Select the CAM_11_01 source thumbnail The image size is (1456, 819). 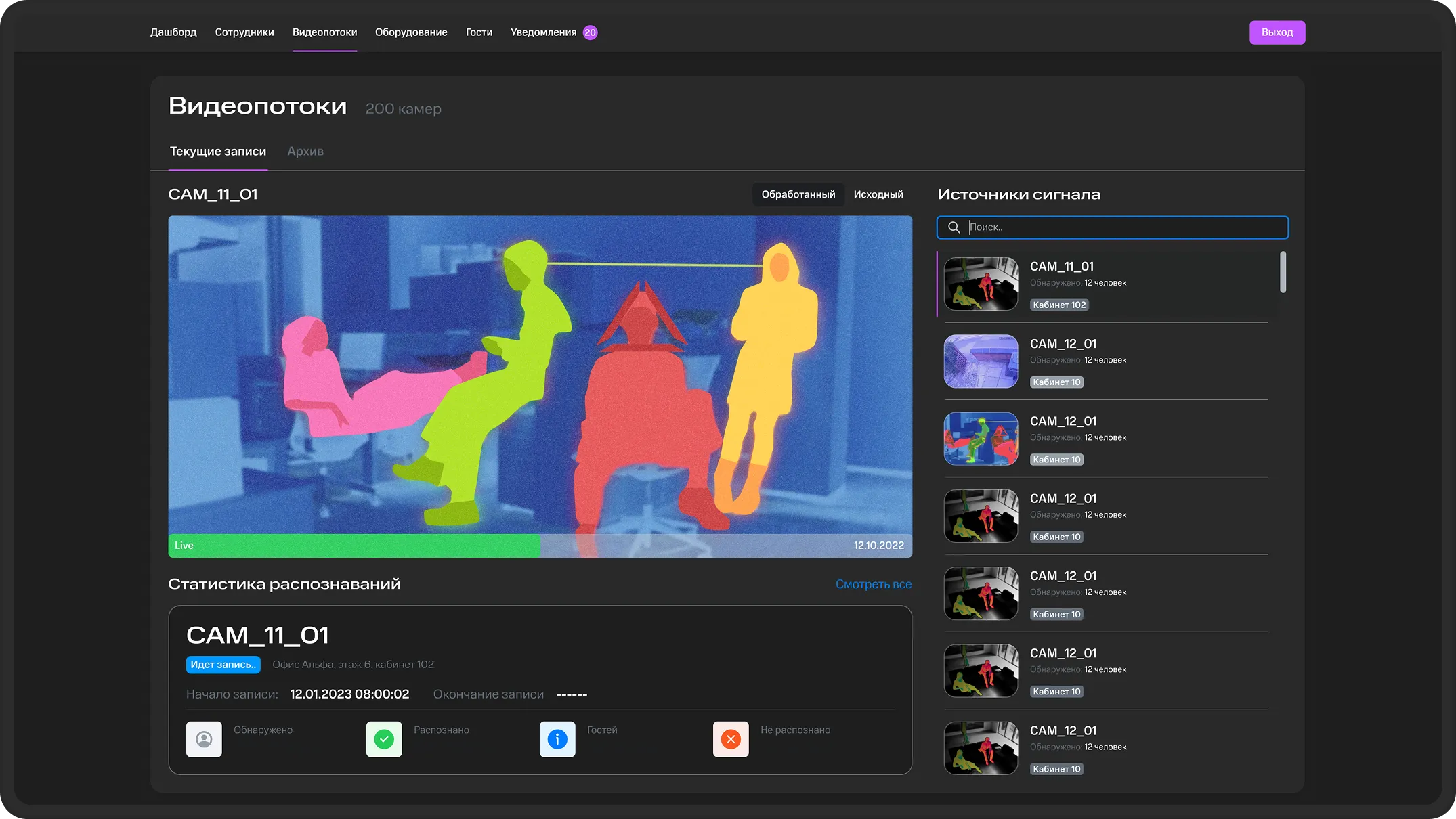click(x=981, y=284)
